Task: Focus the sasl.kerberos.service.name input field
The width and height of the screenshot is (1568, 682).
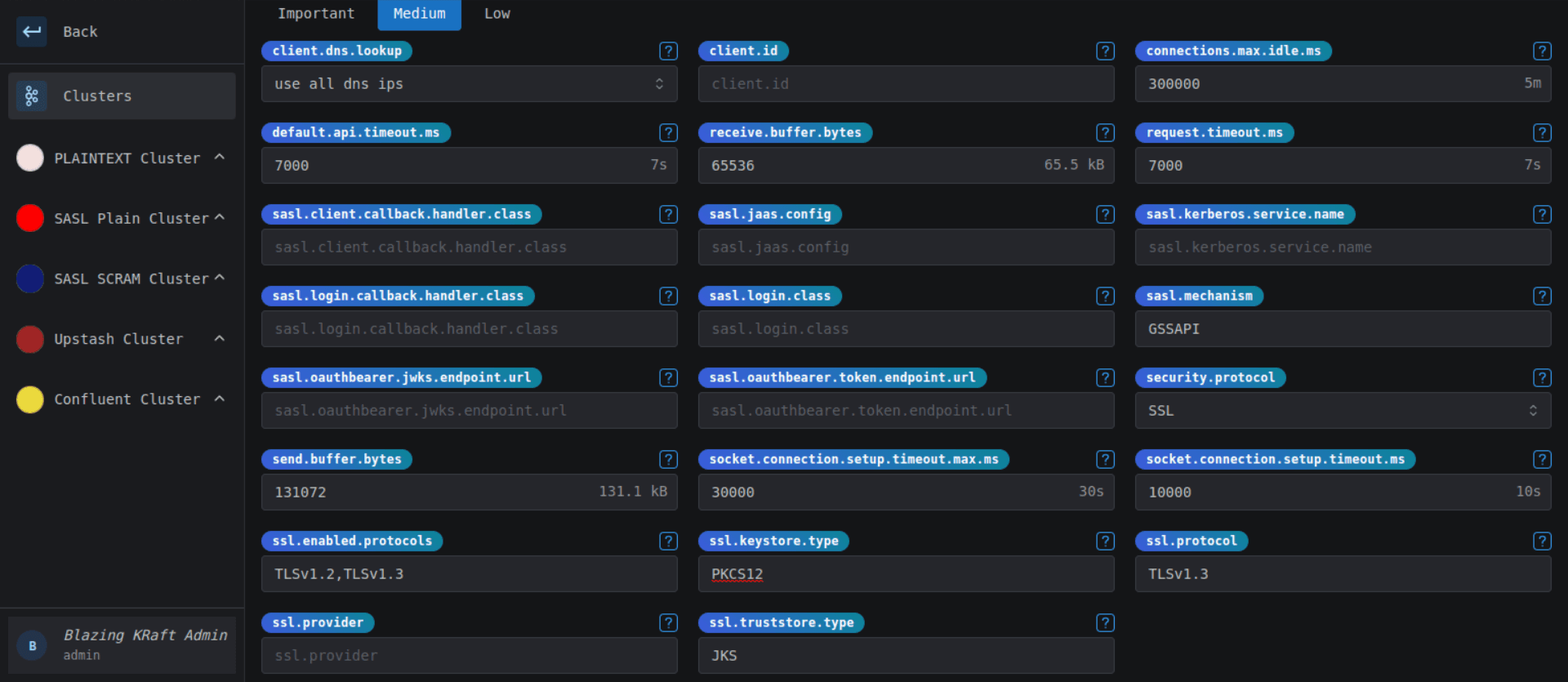Action: 1343,247
